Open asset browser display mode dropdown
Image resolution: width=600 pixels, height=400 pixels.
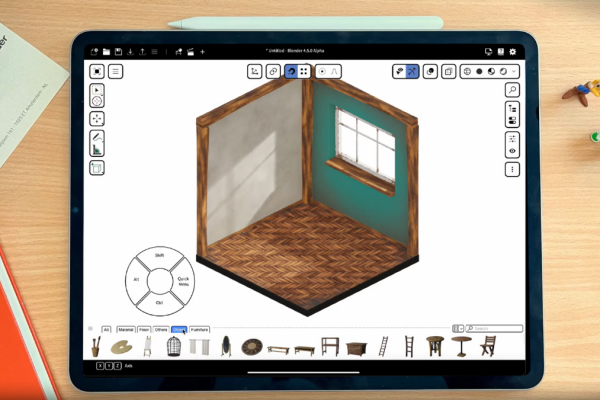pos(459,328)
